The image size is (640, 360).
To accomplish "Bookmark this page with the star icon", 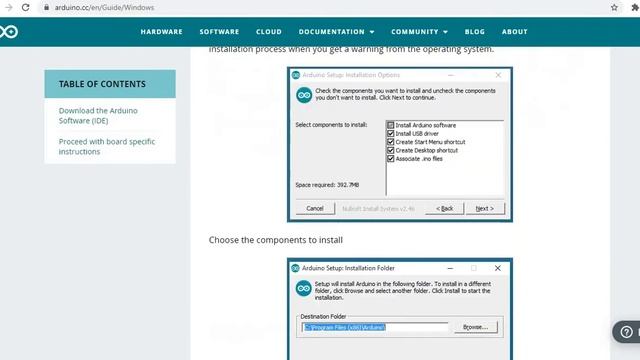I will (614, 7).
